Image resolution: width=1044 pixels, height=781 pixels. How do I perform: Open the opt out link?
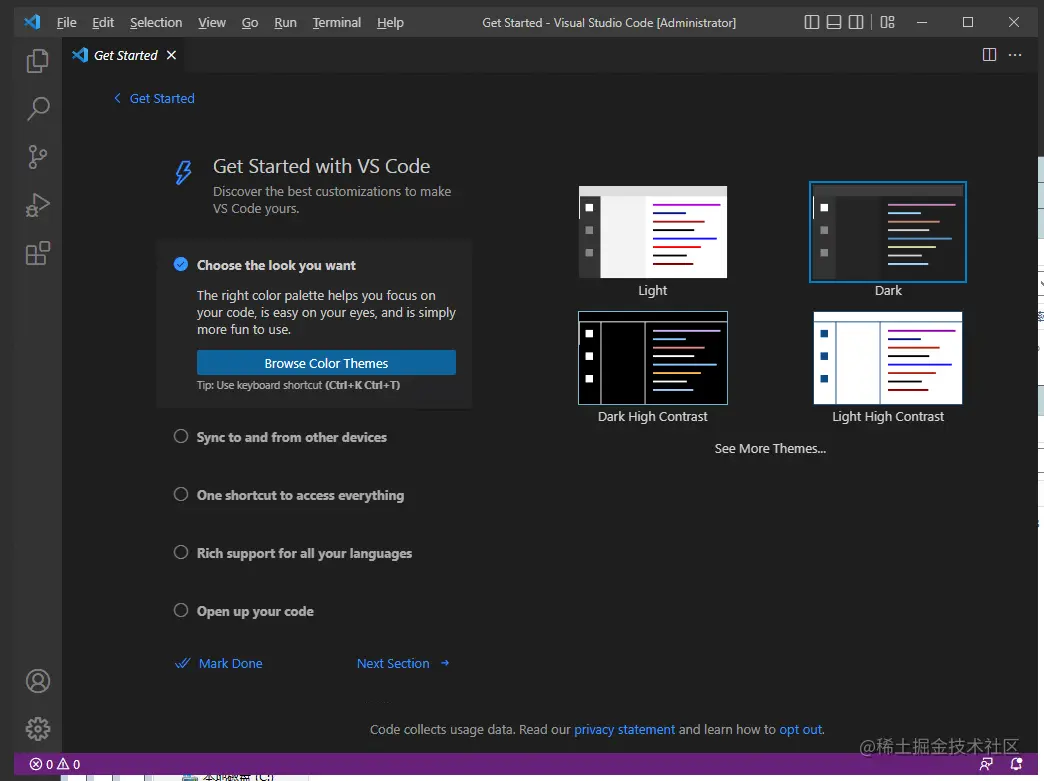click(x=800, y=729)
